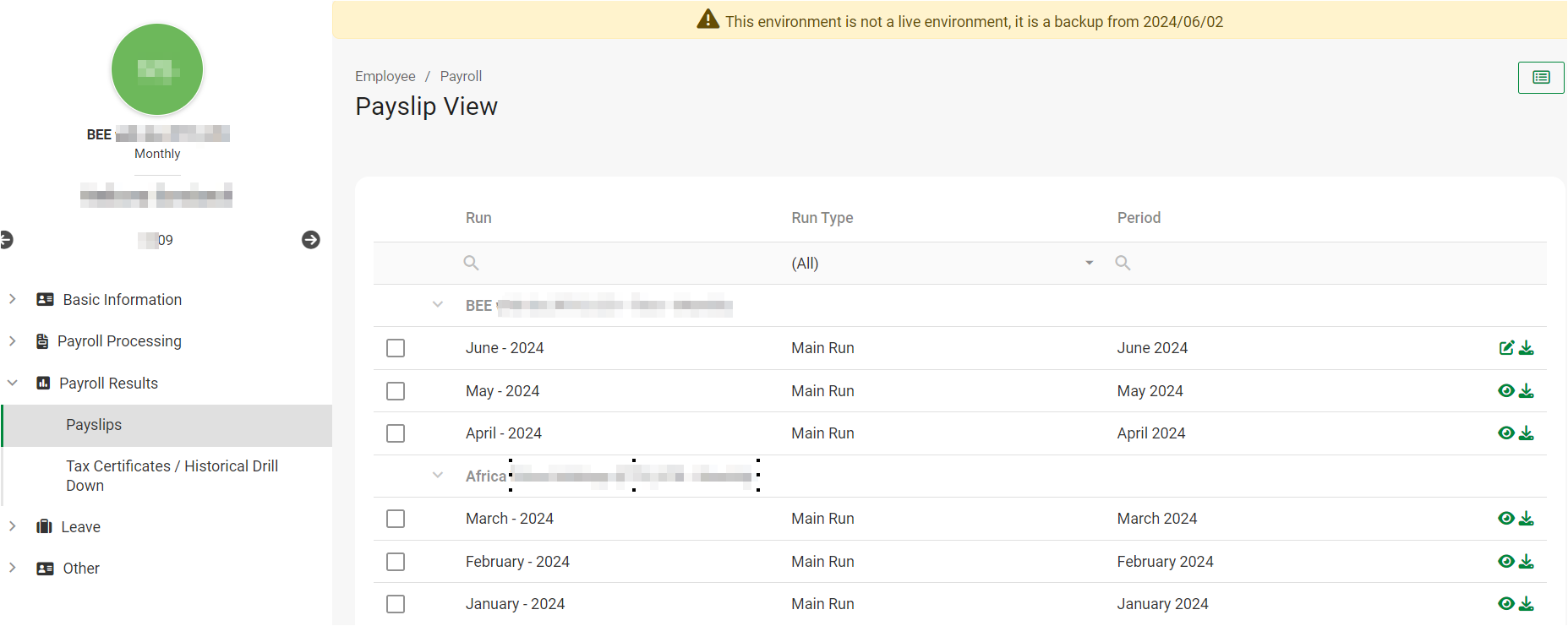Image resolution: width=1568 pixels, height=626 pixels.
Task: Tick the checkbox for March - 2024
Action: (396, 519)
